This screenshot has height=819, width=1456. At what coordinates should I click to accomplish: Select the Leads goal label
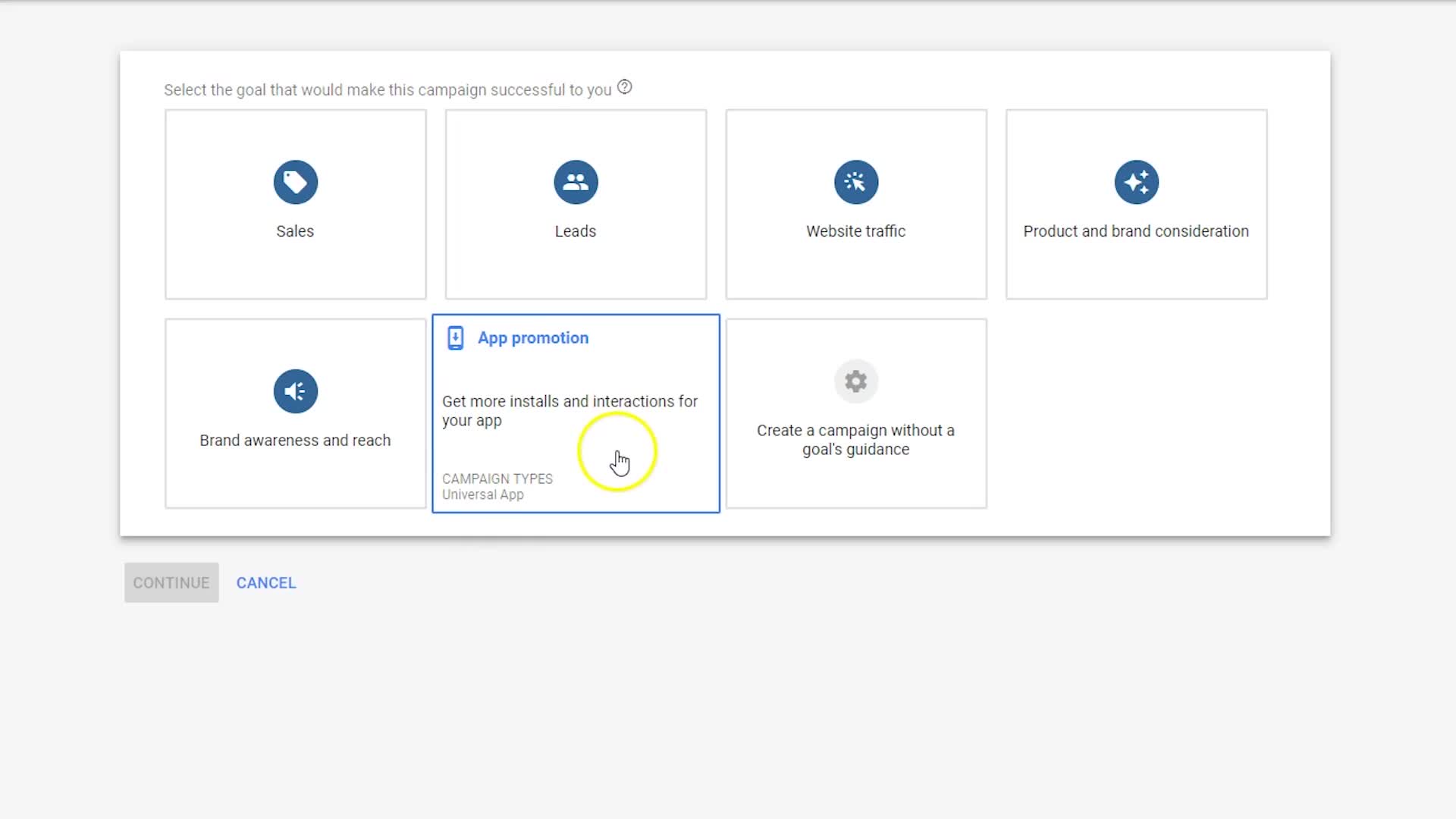coord(576,231)
